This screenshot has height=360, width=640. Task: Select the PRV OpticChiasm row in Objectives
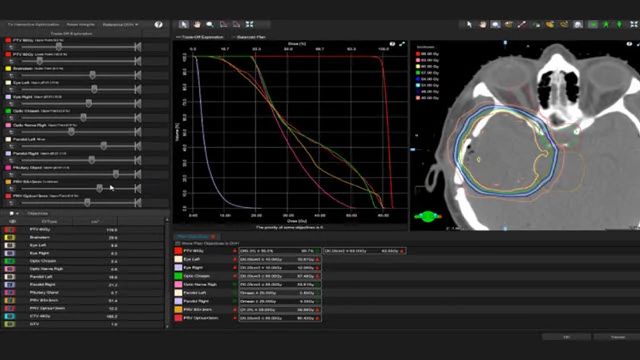[x=83, y=308]
